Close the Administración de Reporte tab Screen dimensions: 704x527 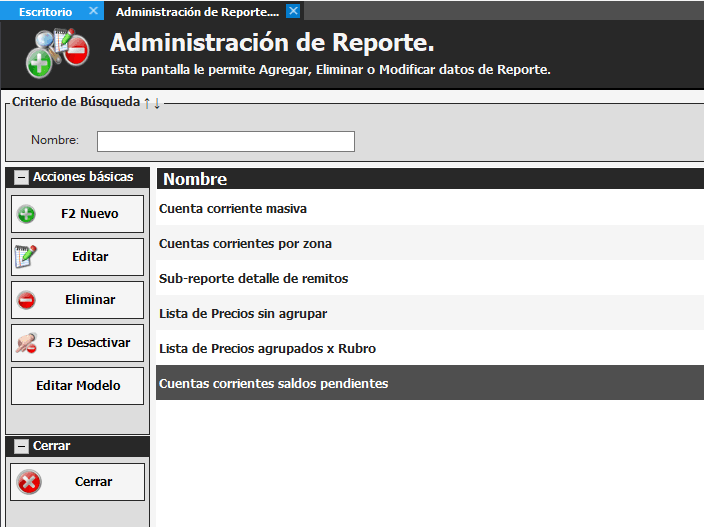click(293, 11)
